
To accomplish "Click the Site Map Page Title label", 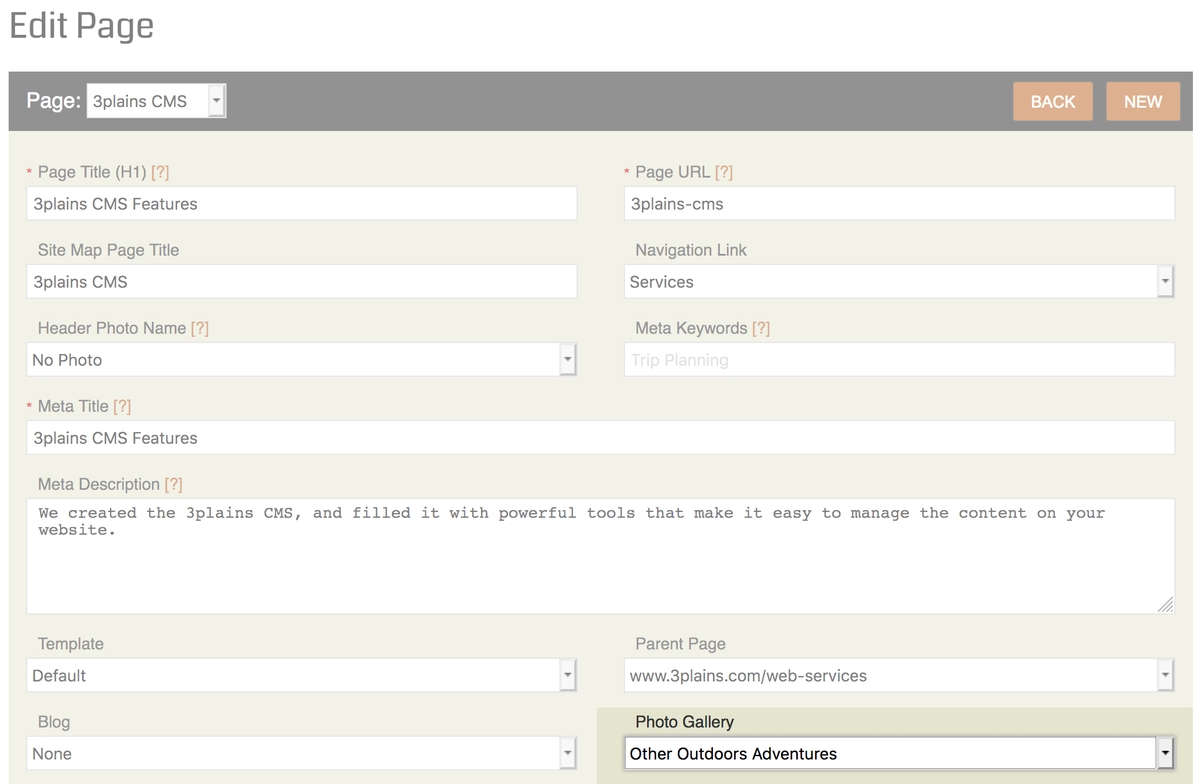I will [x=108, y=250].
